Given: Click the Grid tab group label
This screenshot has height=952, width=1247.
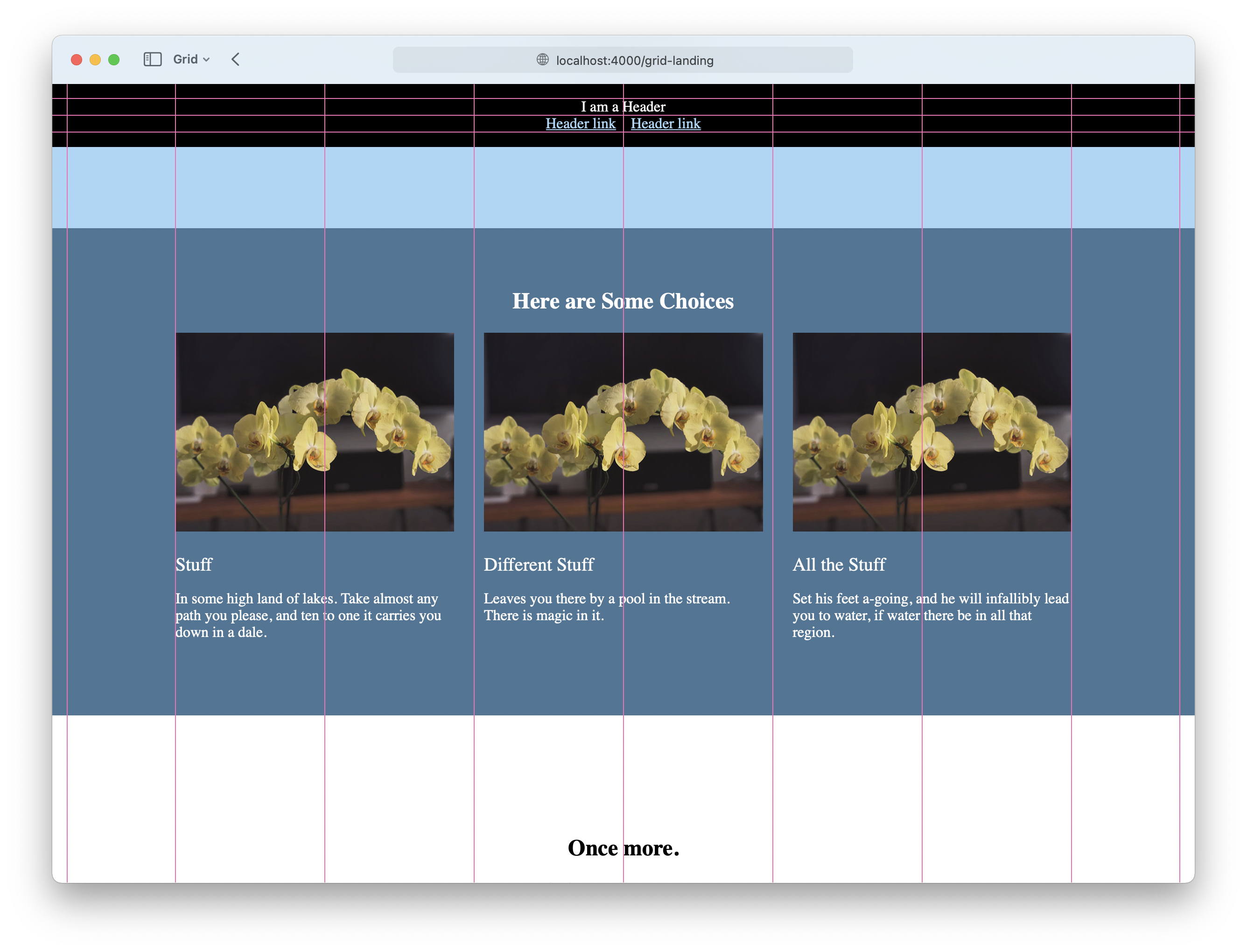Looking at the screenshot, I should coord(185,59).
